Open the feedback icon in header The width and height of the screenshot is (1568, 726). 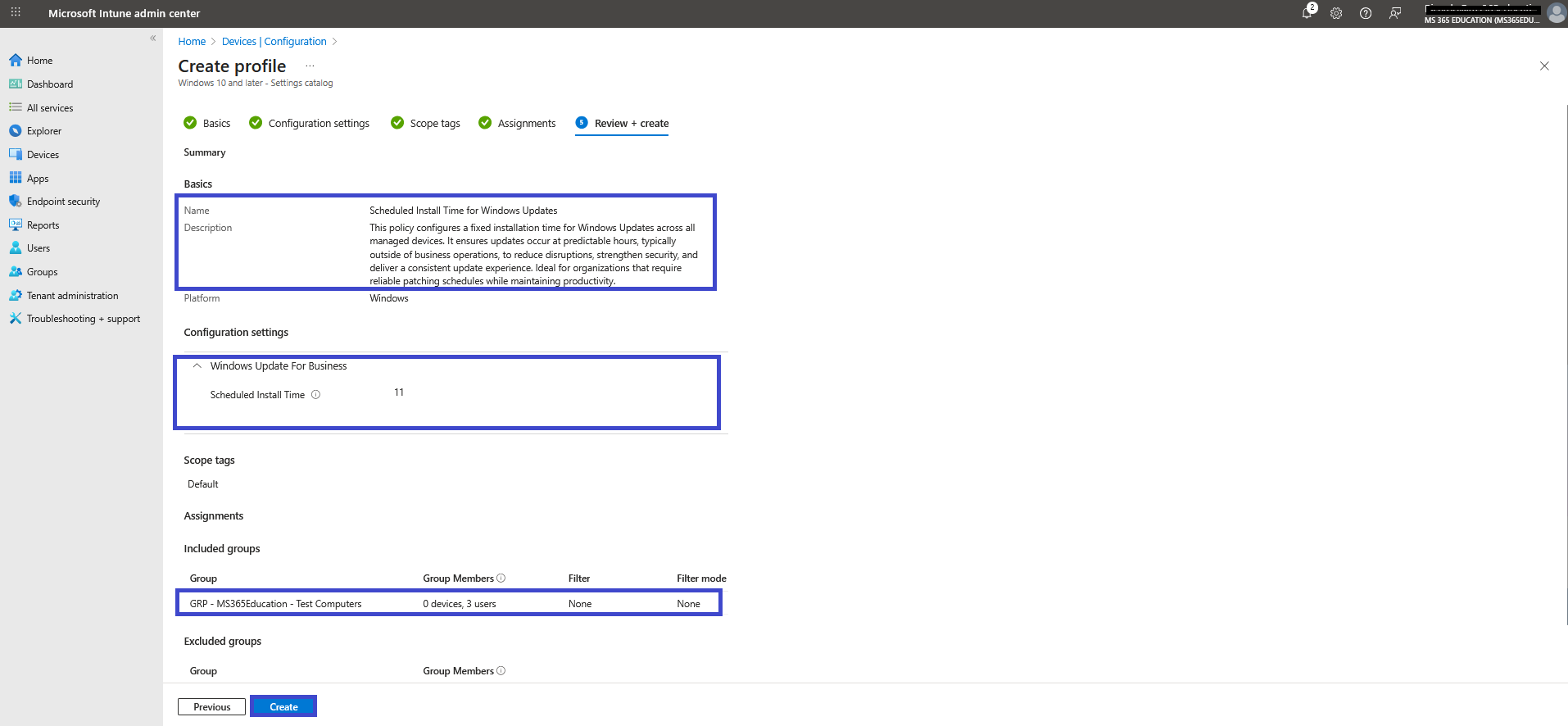(x=1395, y=13)
